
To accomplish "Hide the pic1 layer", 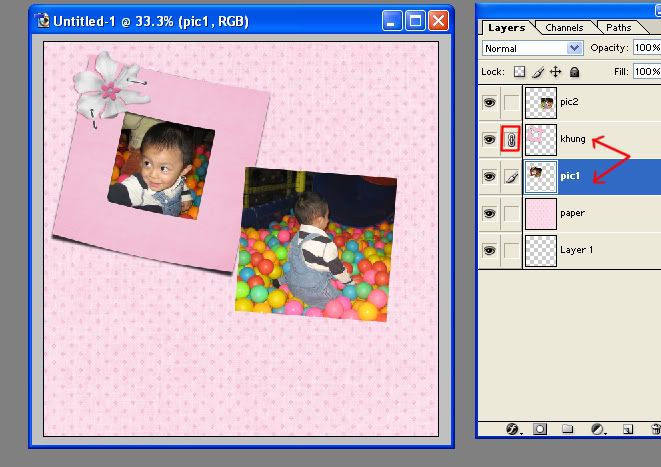I will coord(489,177).
